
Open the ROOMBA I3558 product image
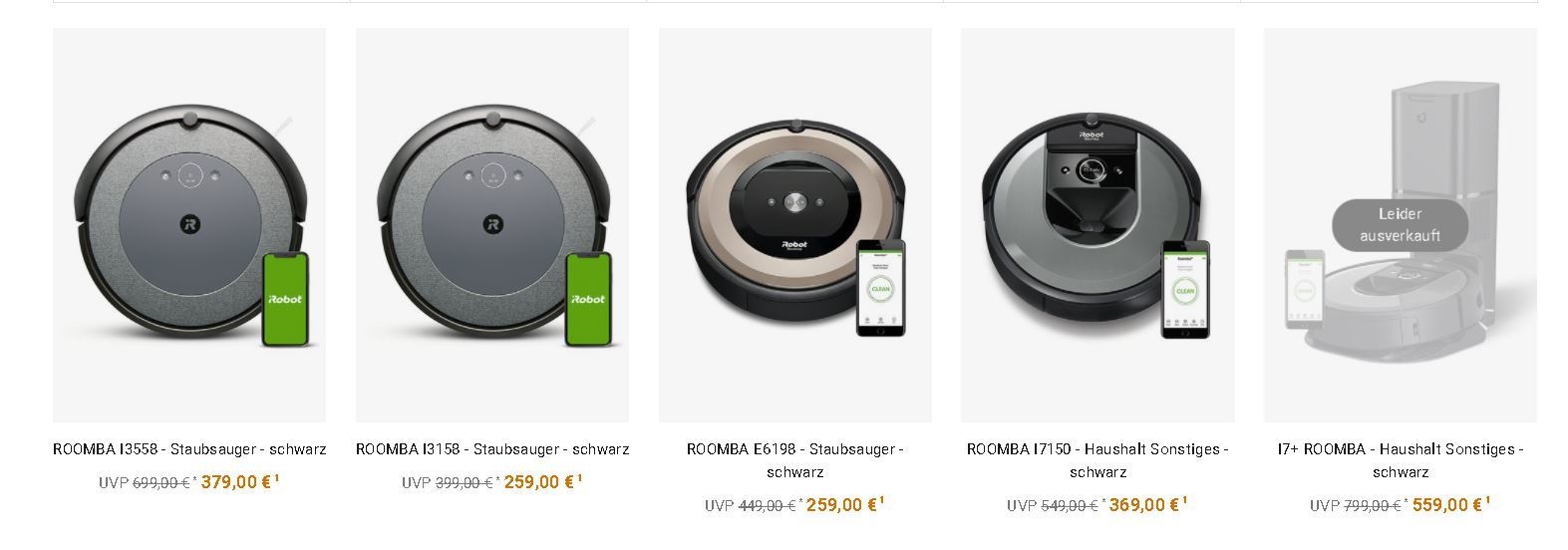pyautogui.click(x=189, y=225)
